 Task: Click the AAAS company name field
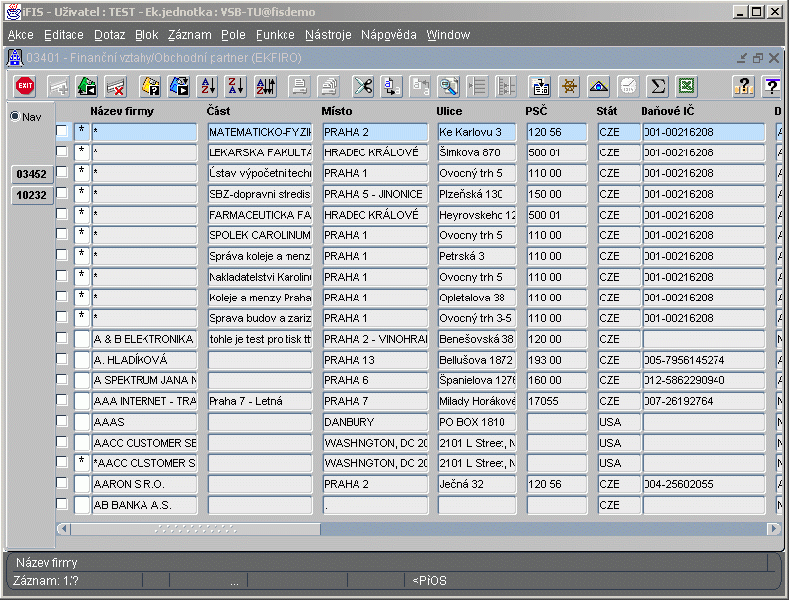pyautogui.click(x=144, y=422)
